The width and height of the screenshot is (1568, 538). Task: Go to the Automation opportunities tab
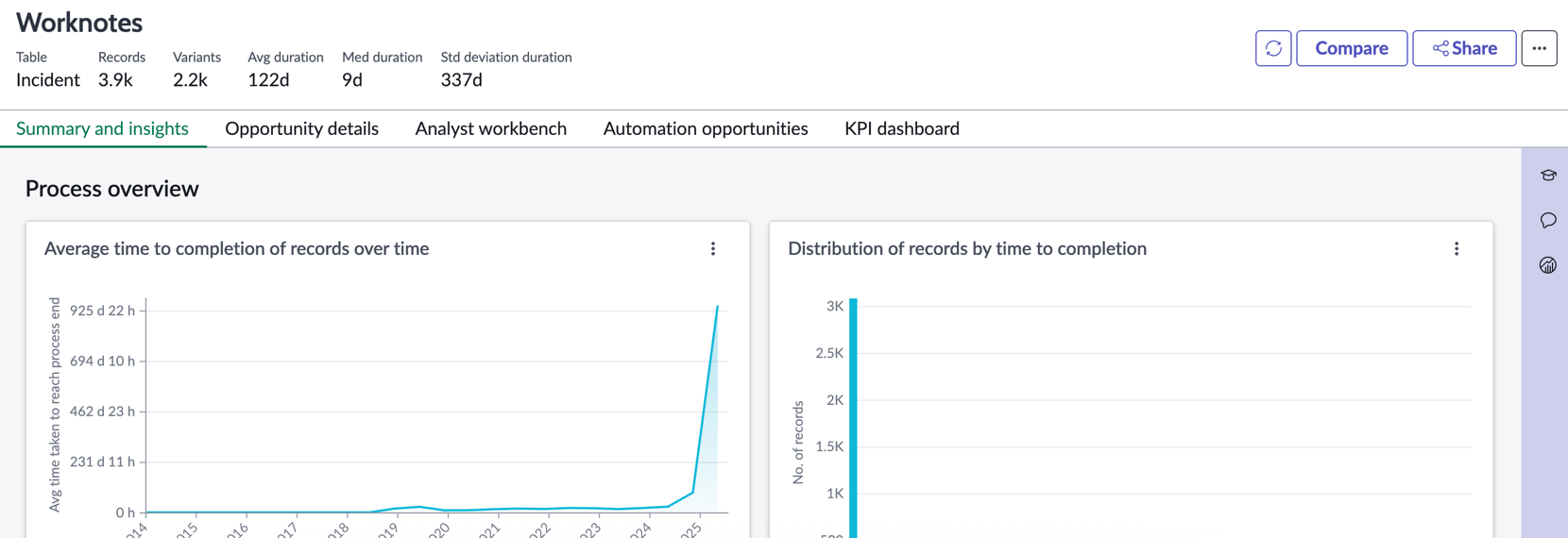(x=706, y=128)
